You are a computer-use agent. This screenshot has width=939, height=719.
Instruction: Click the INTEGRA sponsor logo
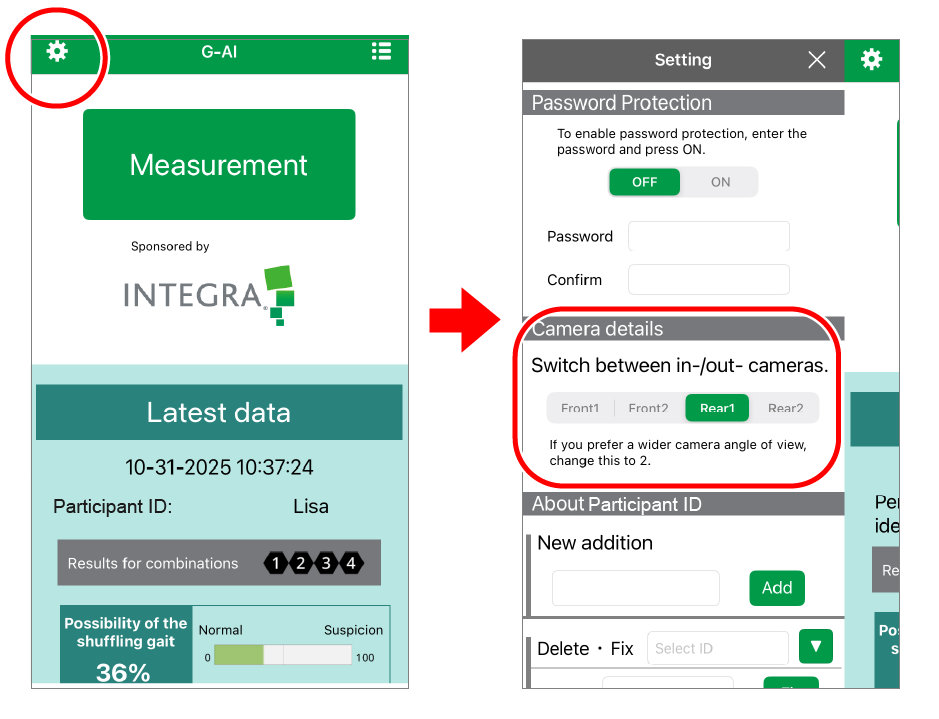(209, 294)
